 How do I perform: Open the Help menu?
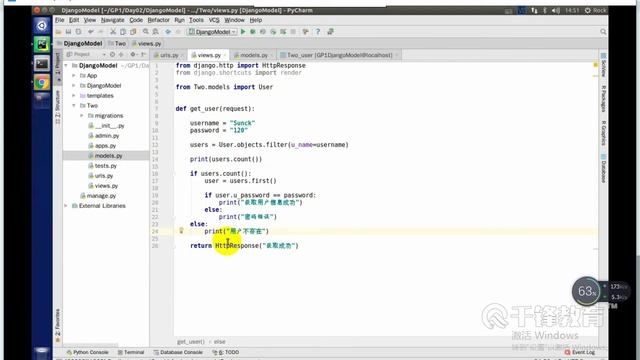click(256, 20)
